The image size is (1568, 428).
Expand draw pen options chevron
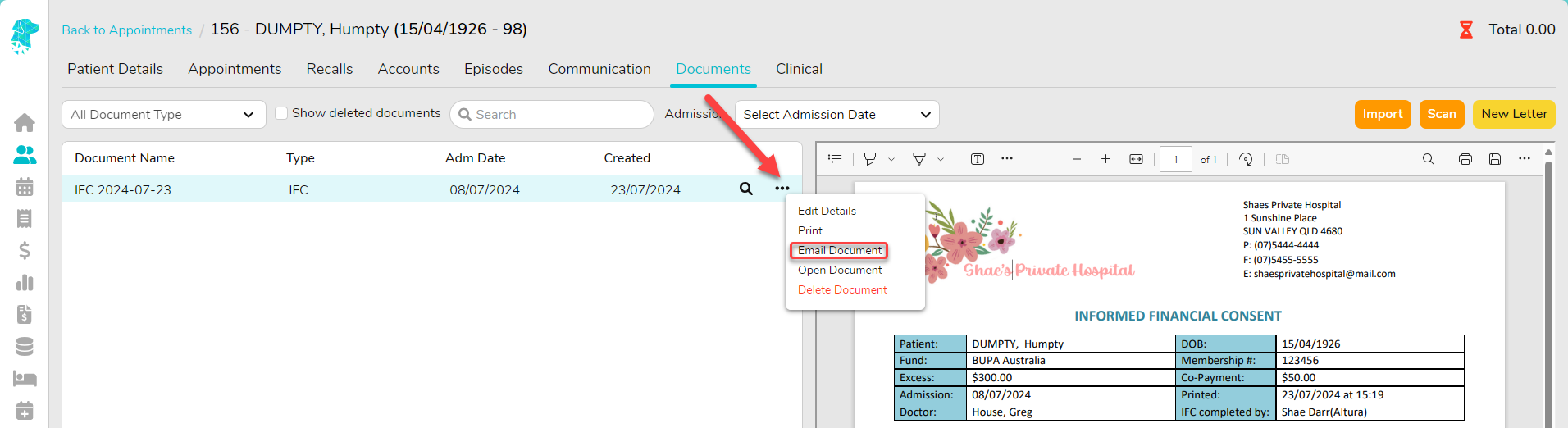click(x=941, y=159)
